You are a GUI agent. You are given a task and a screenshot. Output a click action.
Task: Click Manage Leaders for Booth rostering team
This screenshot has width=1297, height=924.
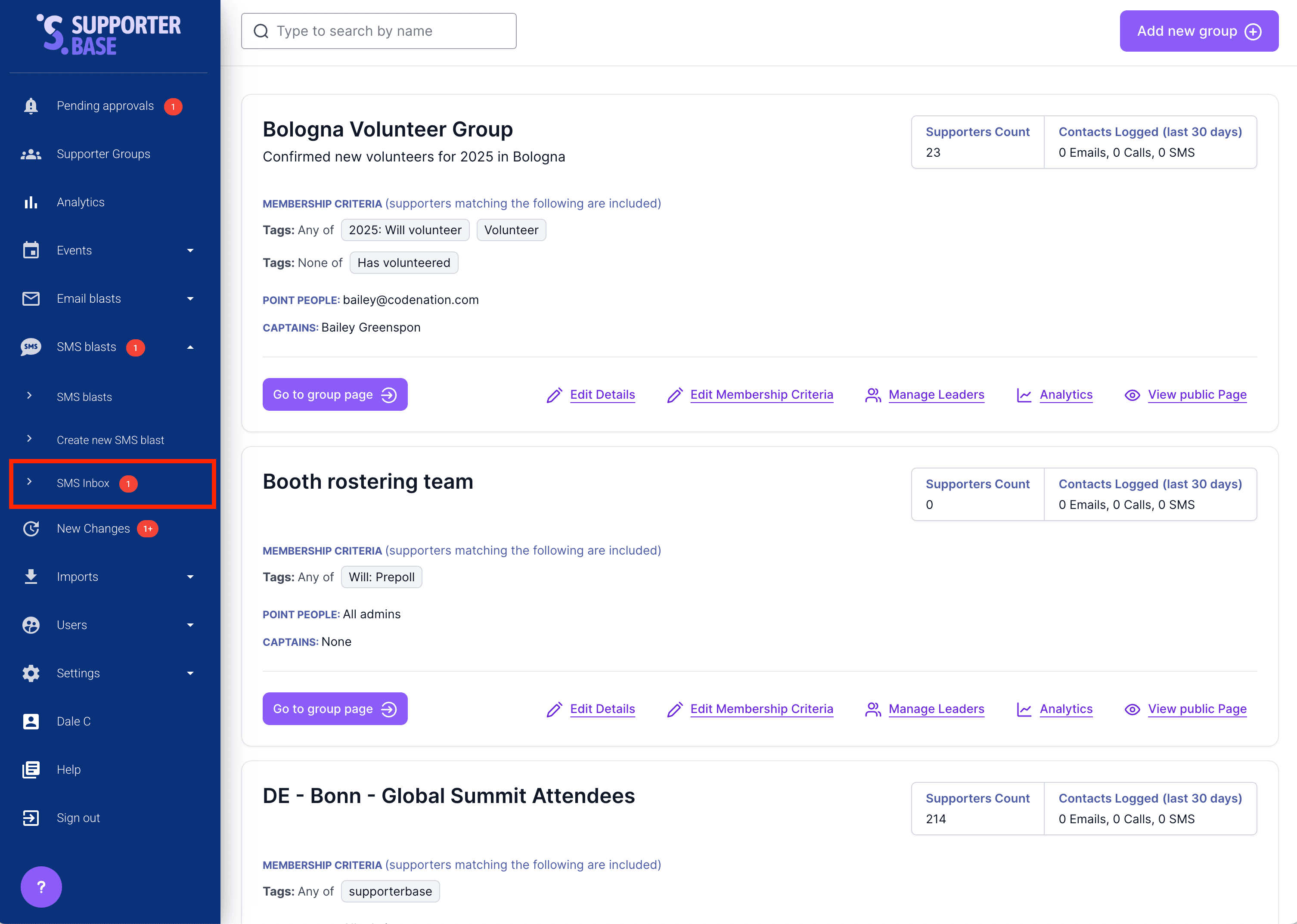pyautogui.click(x=936, y=709)
